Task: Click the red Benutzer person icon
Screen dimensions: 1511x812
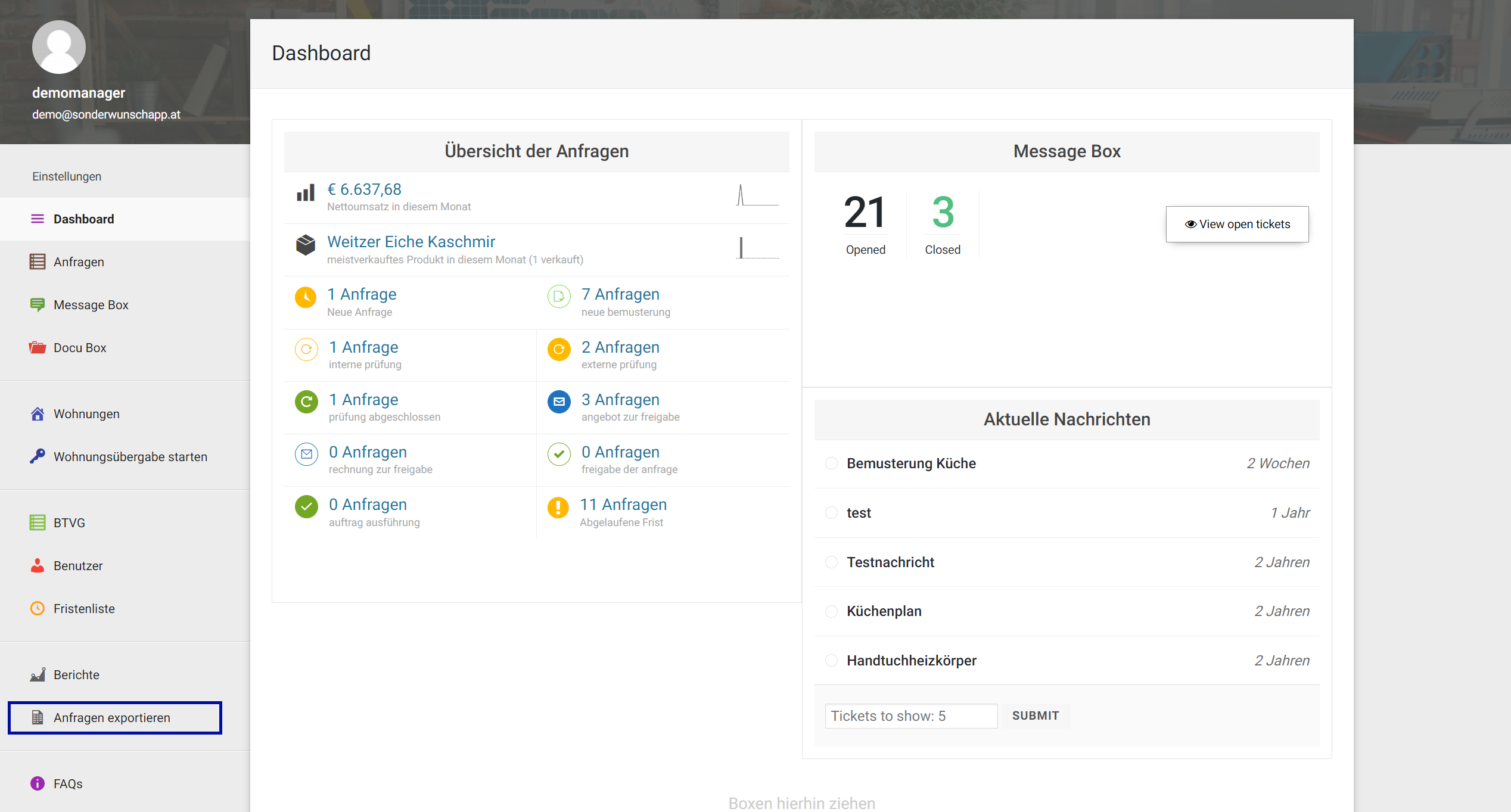Action: 38,565
